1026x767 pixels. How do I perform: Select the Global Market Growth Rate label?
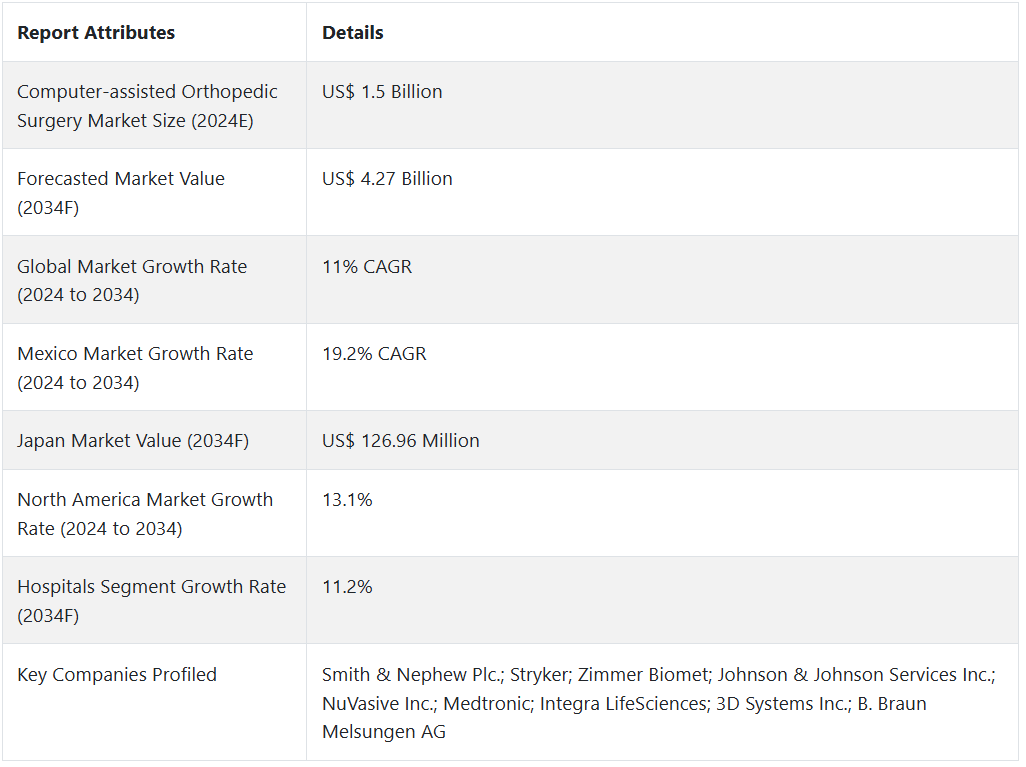(x=132, y=281)
